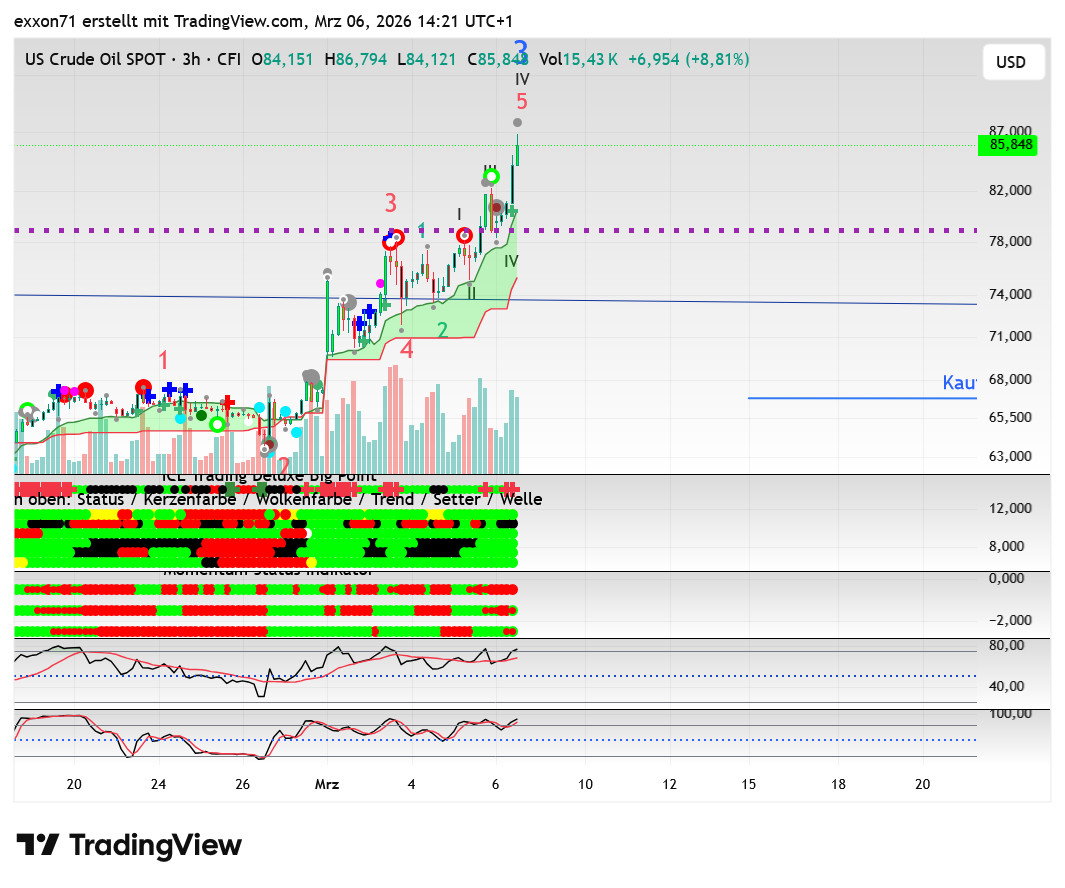Click the green wave label 2 in the cloud

pyautogui.click(x=441, y=330)
